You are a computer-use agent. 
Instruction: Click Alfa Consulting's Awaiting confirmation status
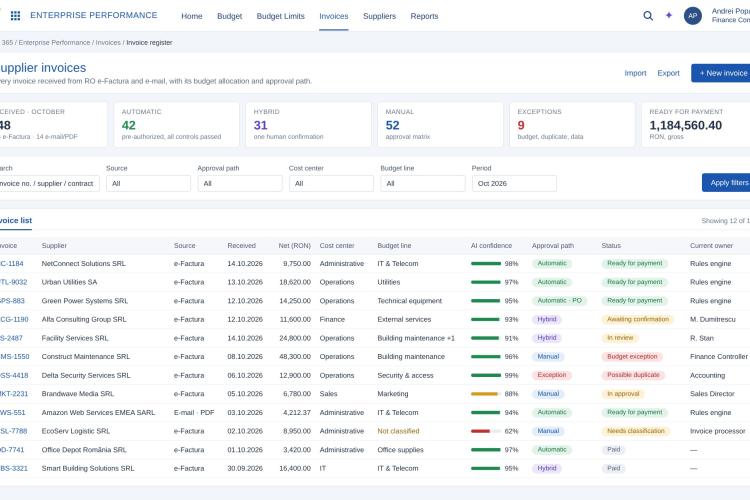pyautogui.click(x=638, y=319)
